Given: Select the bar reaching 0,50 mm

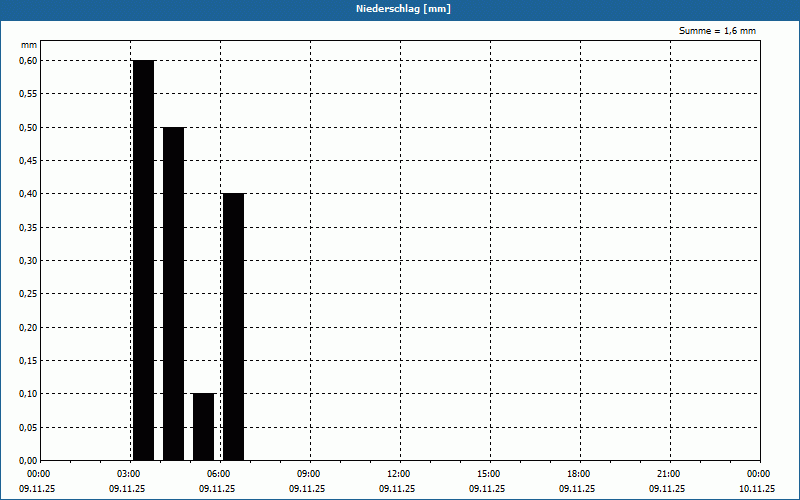Looking at the screenshot, I should click(173, 293).
